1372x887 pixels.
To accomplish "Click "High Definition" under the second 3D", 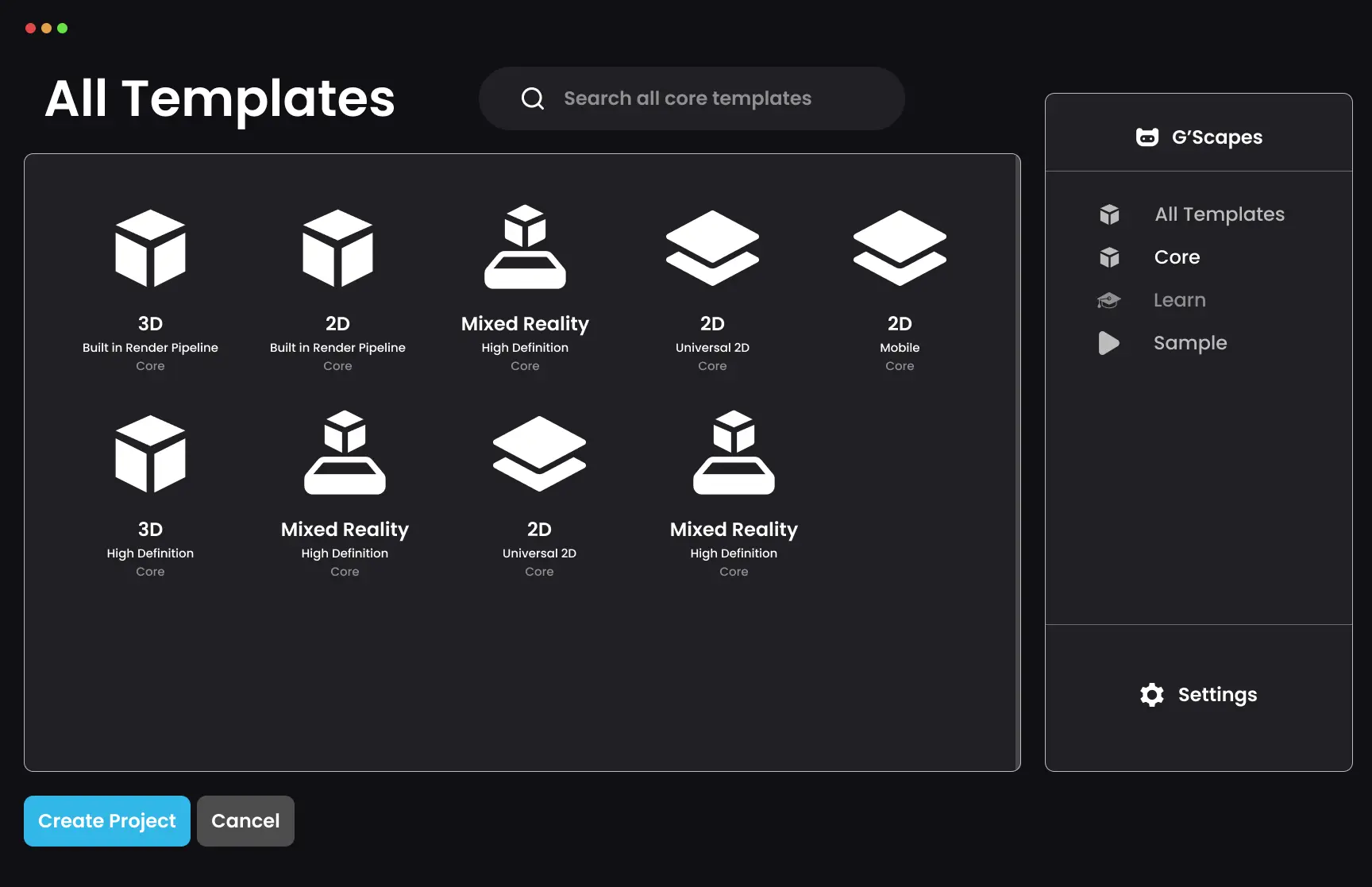I will pyautogui.click(x=150, y=553).
